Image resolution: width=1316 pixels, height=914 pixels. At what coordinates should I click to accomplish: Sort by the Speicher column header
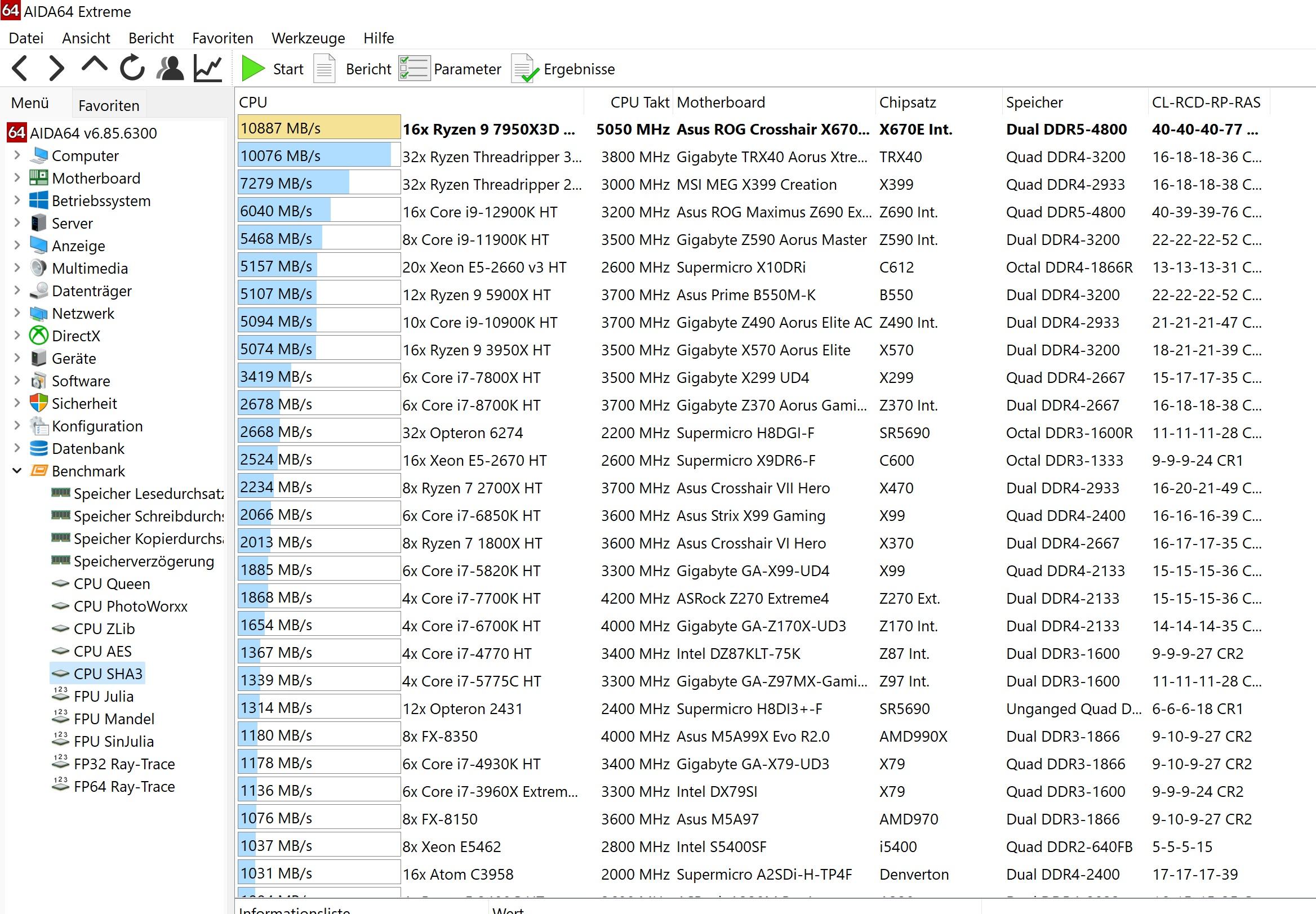(1075, 102)
